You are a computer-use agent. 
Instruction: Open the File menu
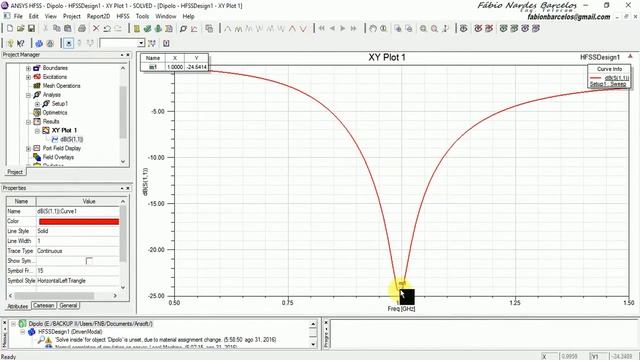(x=18, y=16)
